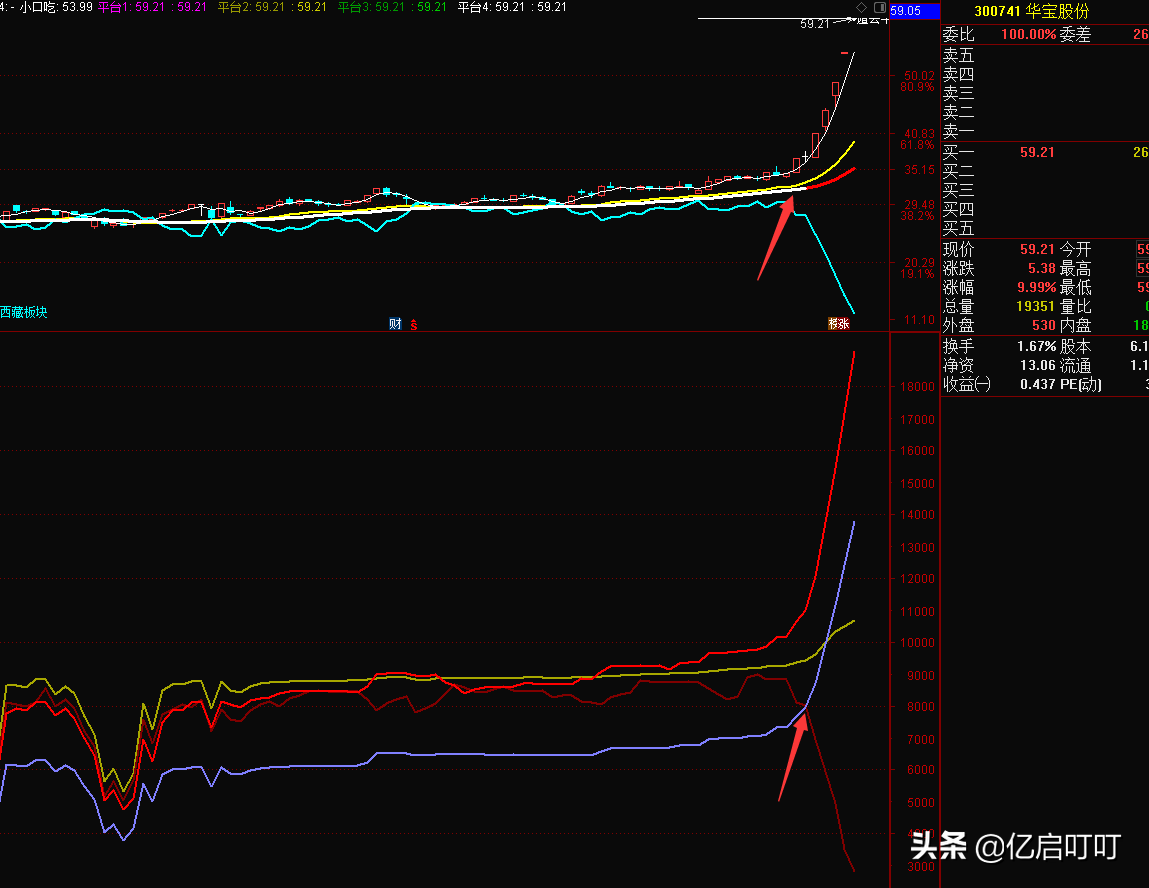Open the 西藏板块 sector link
The image size is (1149, 888).
click(24, 312)
